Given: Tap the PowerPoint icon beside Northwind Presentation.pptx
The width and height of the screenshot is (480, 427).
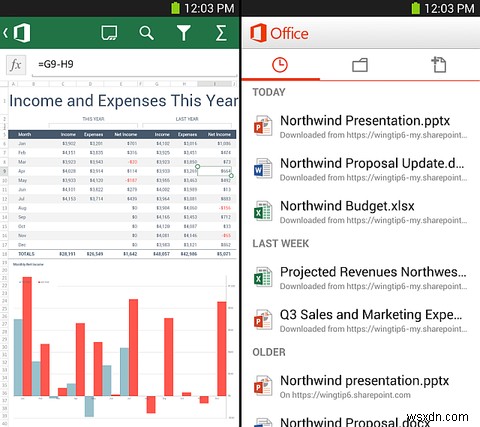Looking at the screenshot, I should pyautogui.click(x=263, y=126).
